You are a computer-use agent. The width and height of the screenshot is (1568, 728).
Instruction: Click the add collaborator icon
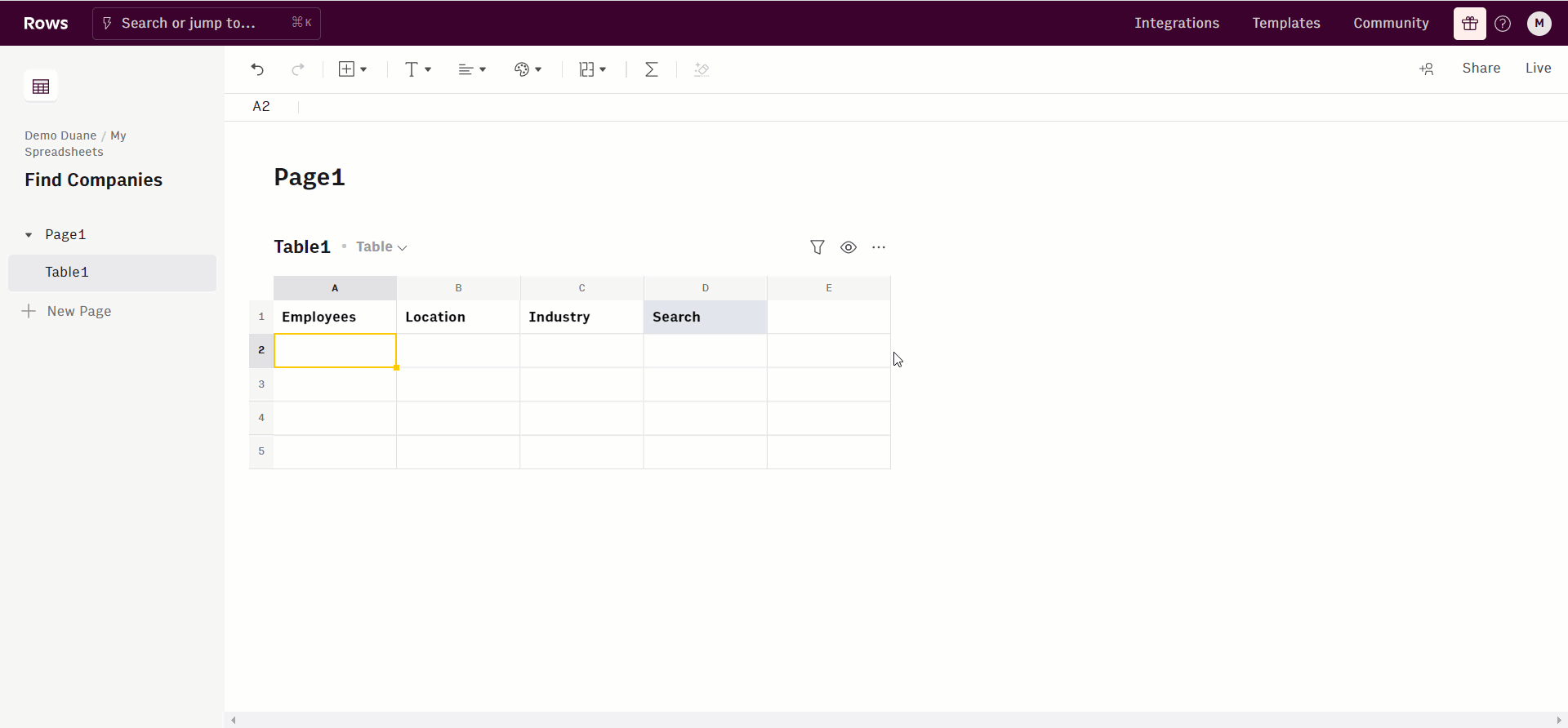coord(1427,69)
